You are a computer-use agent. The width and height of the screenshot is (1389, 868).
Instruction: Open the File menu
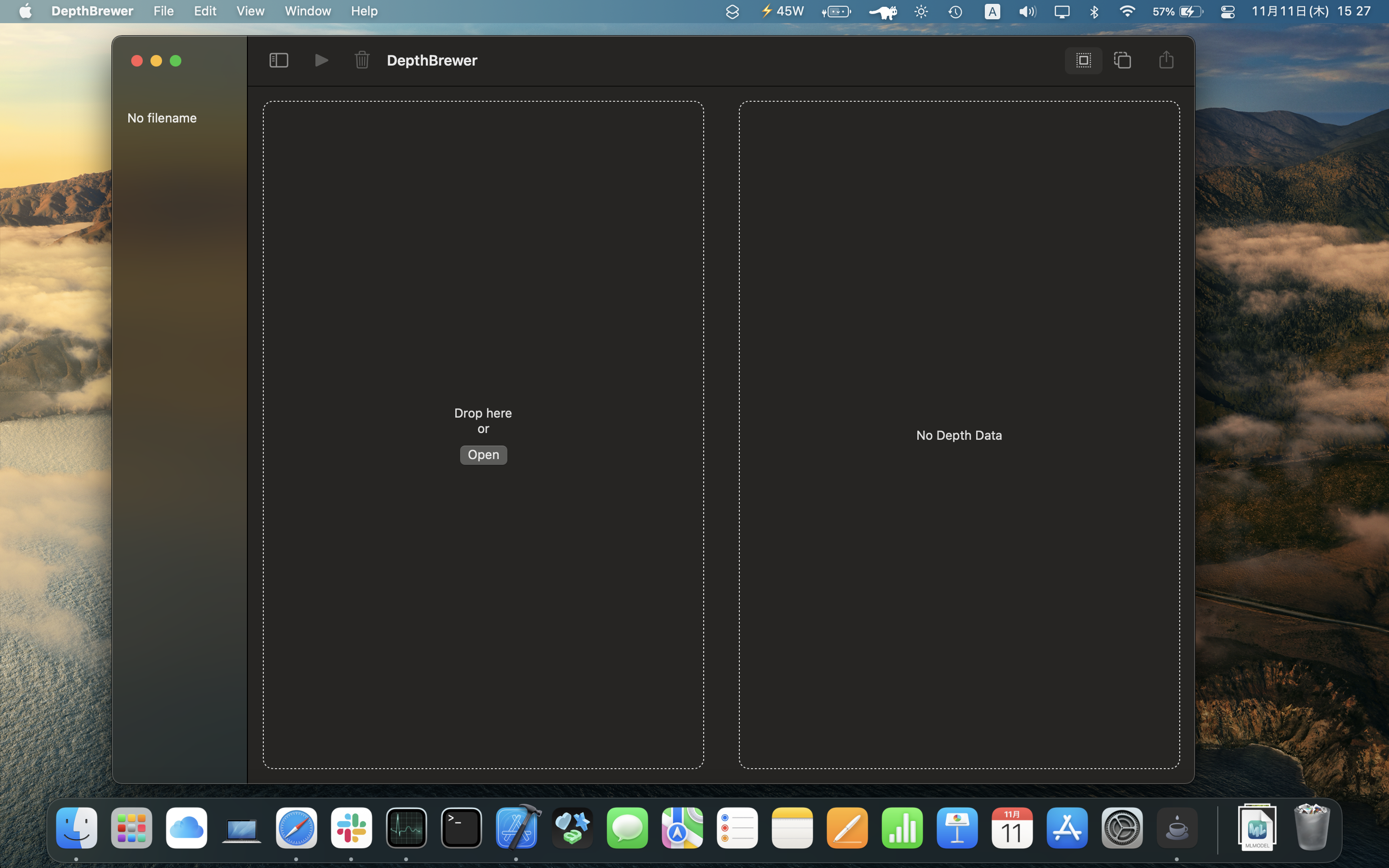click(163, 11)
